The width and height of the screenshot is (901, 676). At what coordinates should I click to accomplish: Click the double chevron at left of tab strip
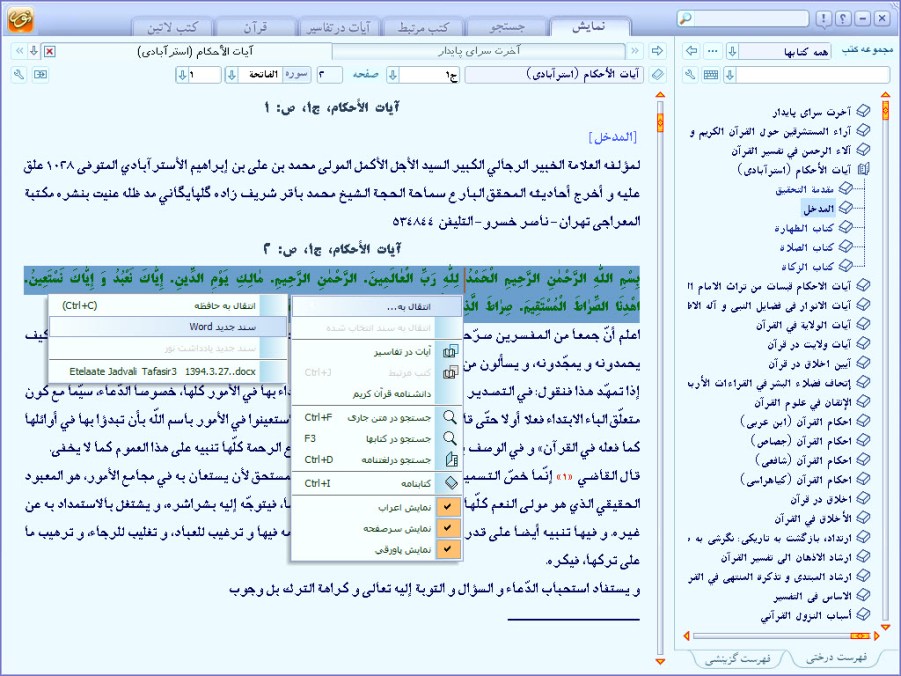tap(19, 51)
